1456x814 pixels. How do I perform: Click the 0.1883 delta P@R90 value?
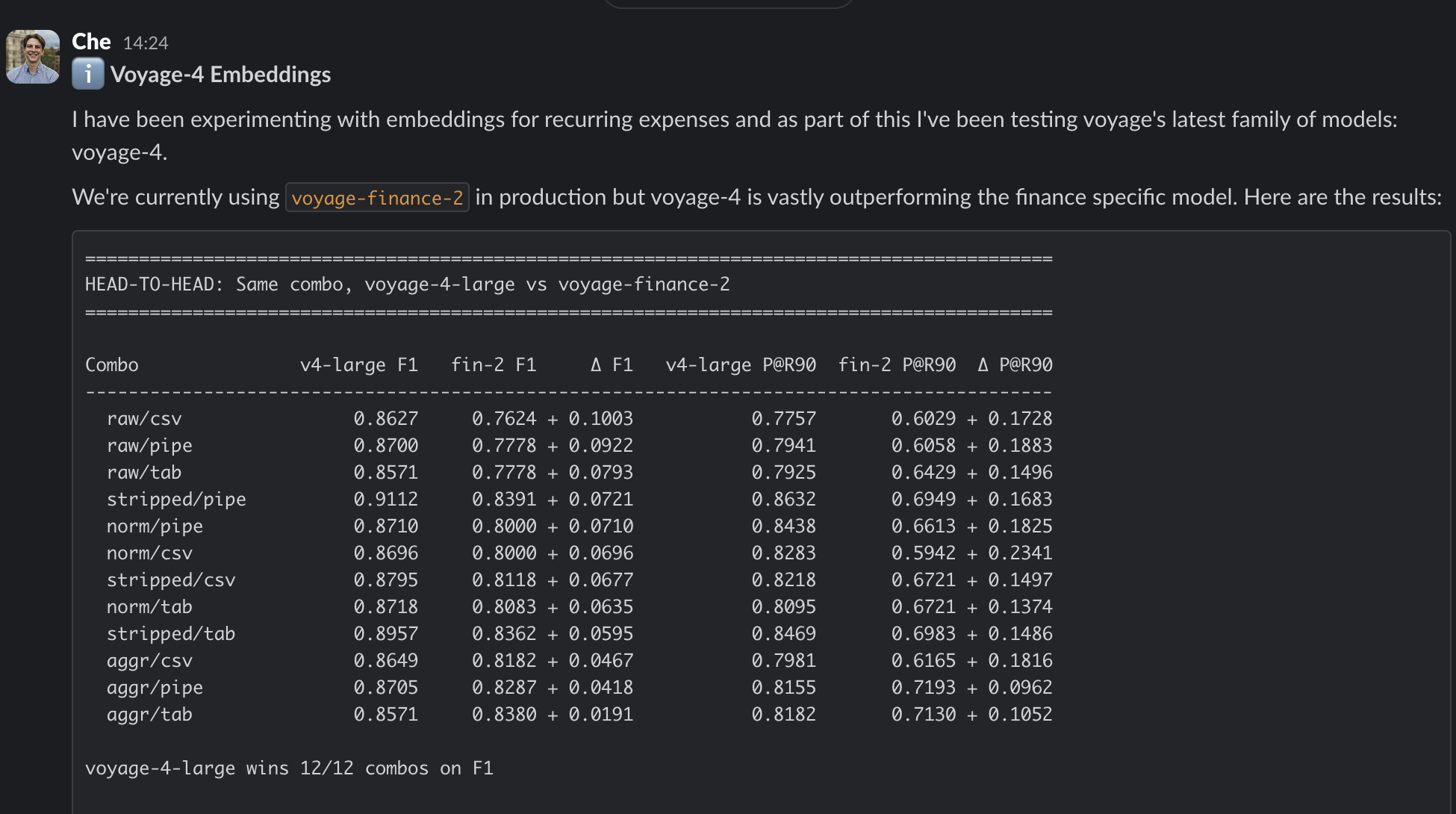point(1021,446)
